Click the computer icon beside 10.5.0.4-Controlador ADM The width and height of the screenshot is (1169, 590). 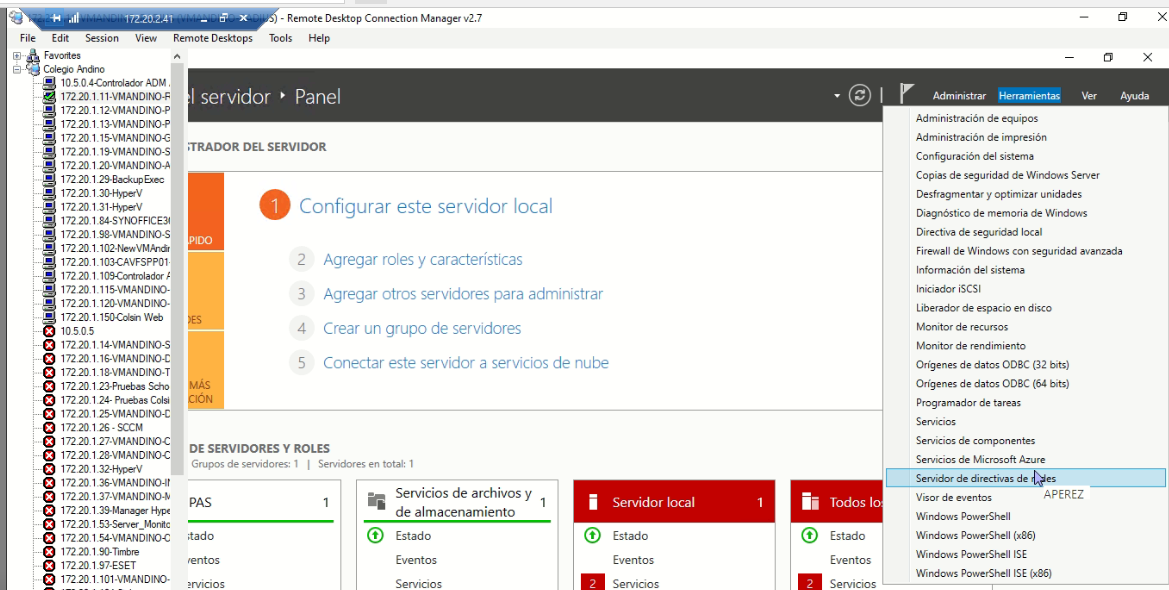pos(49,83)
